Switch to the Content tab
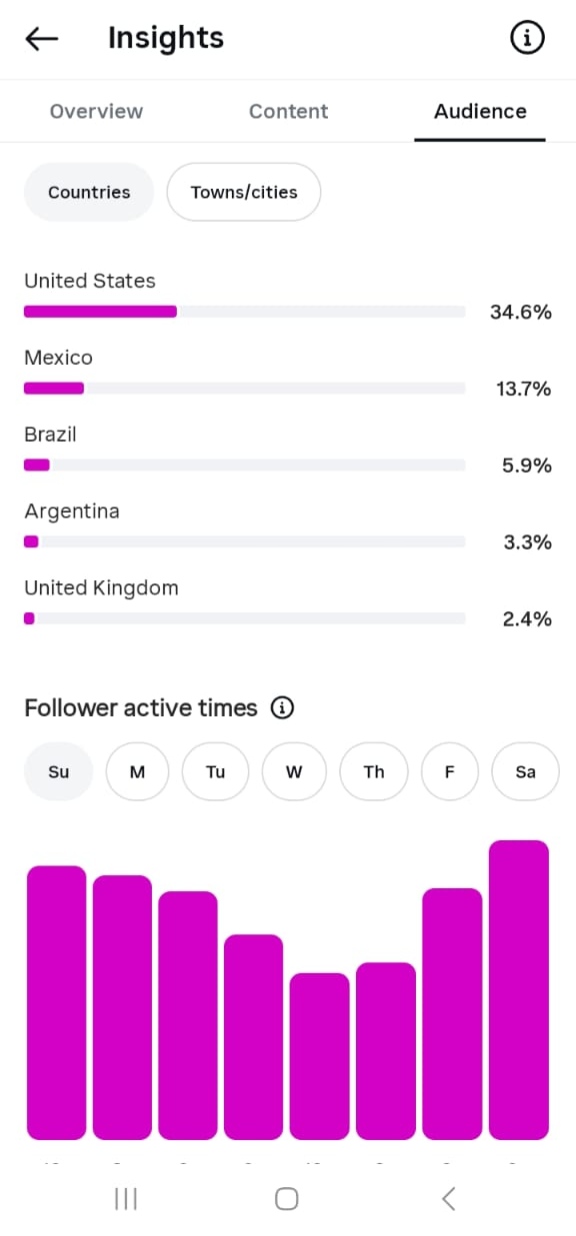576x1236 pixels. tap(288, 111)
